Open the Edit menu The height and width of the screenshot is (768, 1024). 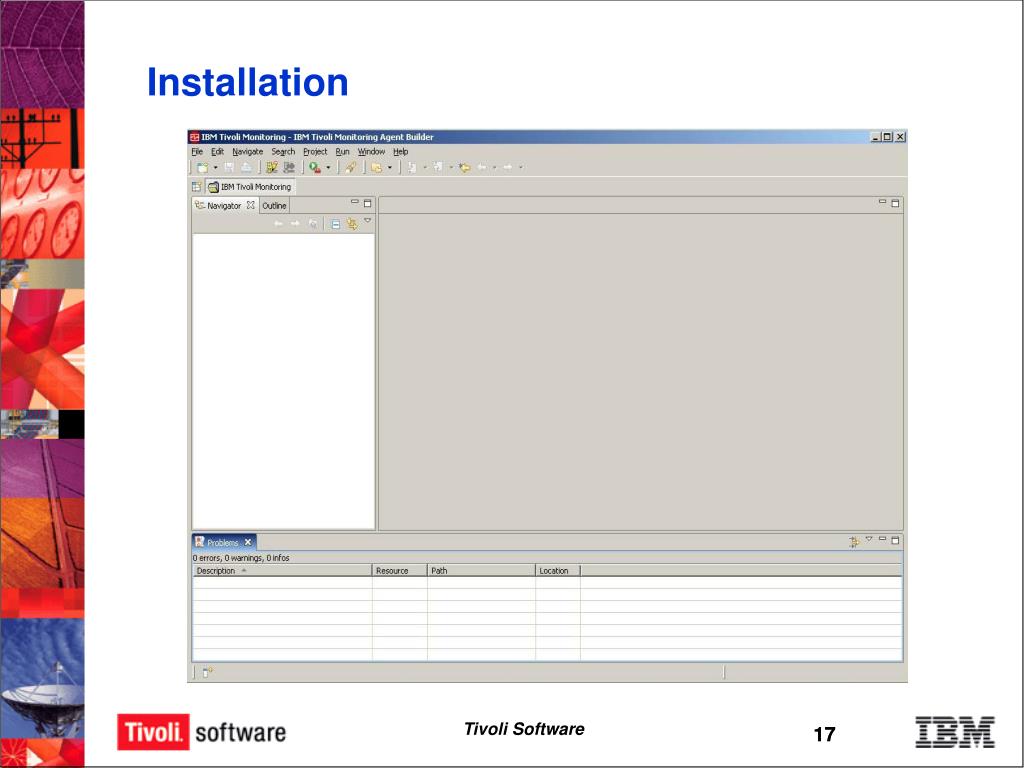217,152
